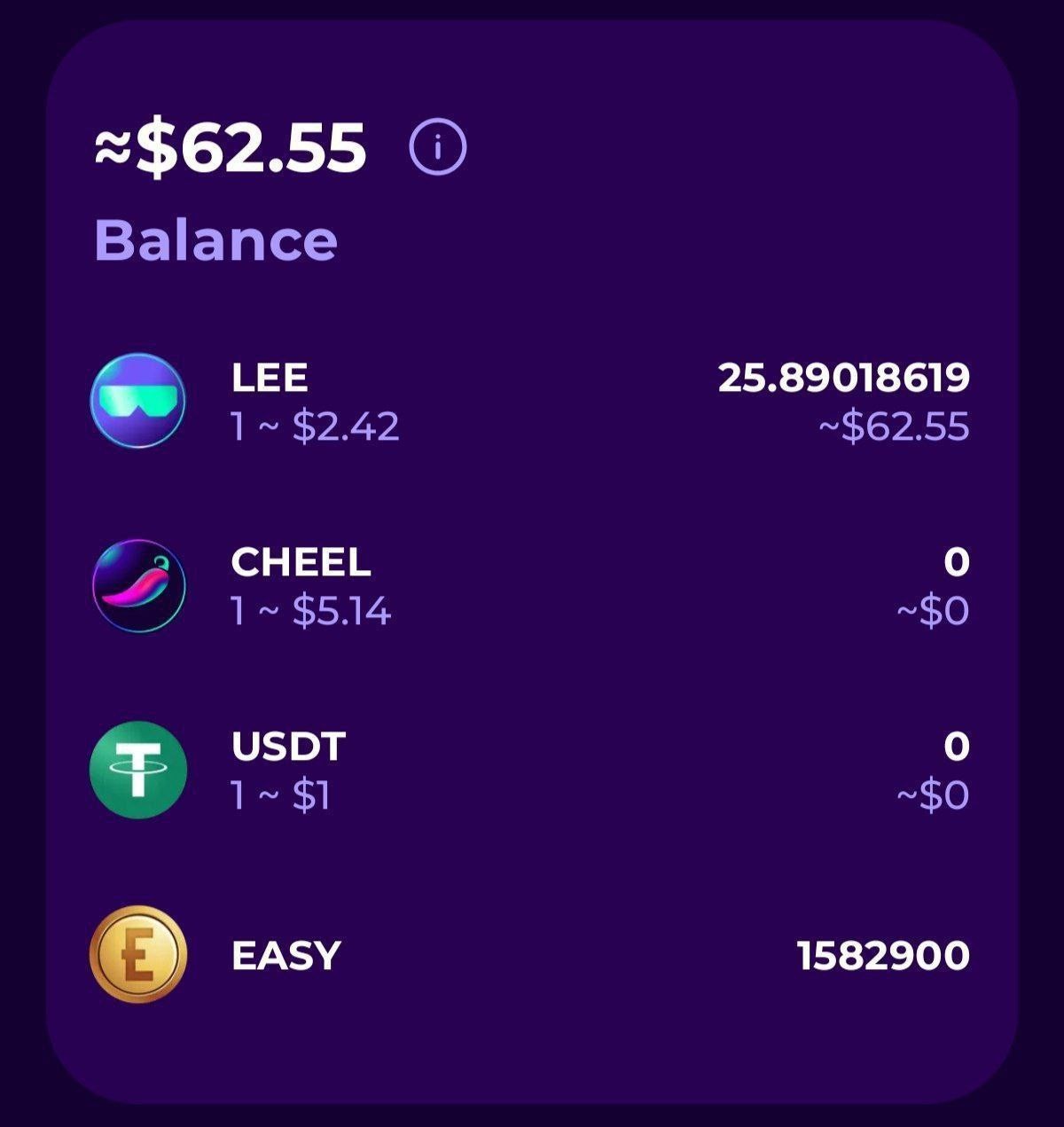Click the Balance heading label
The width and height of the screenshot is (1064, 1127).
coord(215,239)
